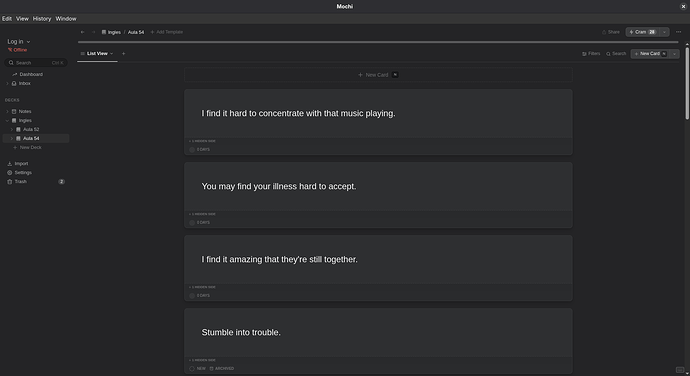This screenshot has width=690, height=376.
Task: Open the three-dot more options menu
Action: (x=679, y=32)
